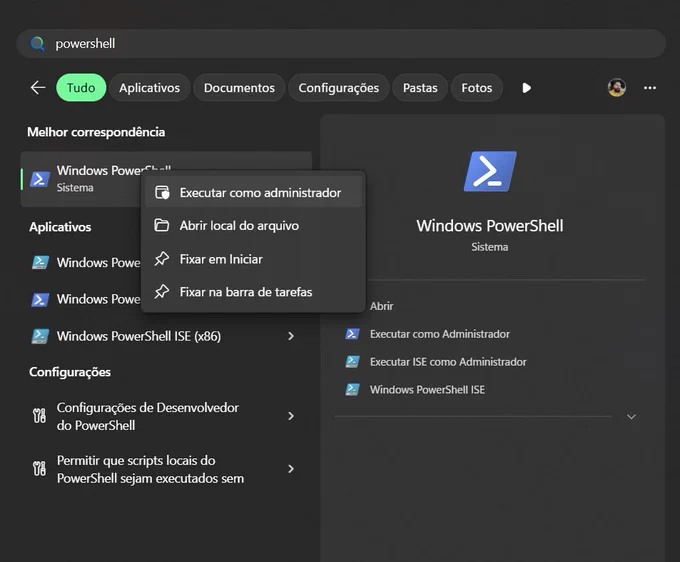Click the folder icon beside Abrir local
This screenshot has height=562, width=680.
pyautogui.click(x=162, y=225)
